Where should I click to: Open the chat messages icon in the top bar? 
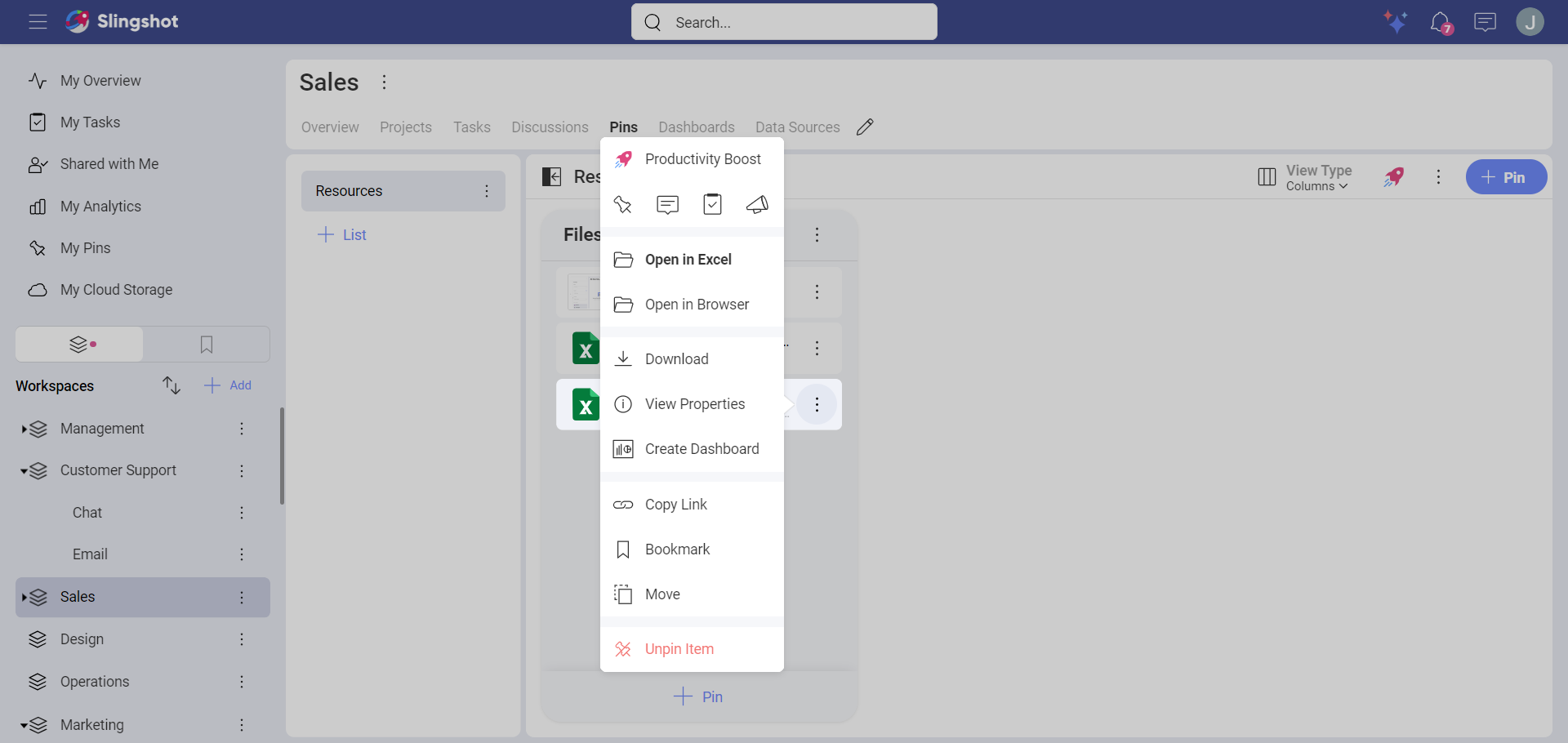tap(1486, 22)
